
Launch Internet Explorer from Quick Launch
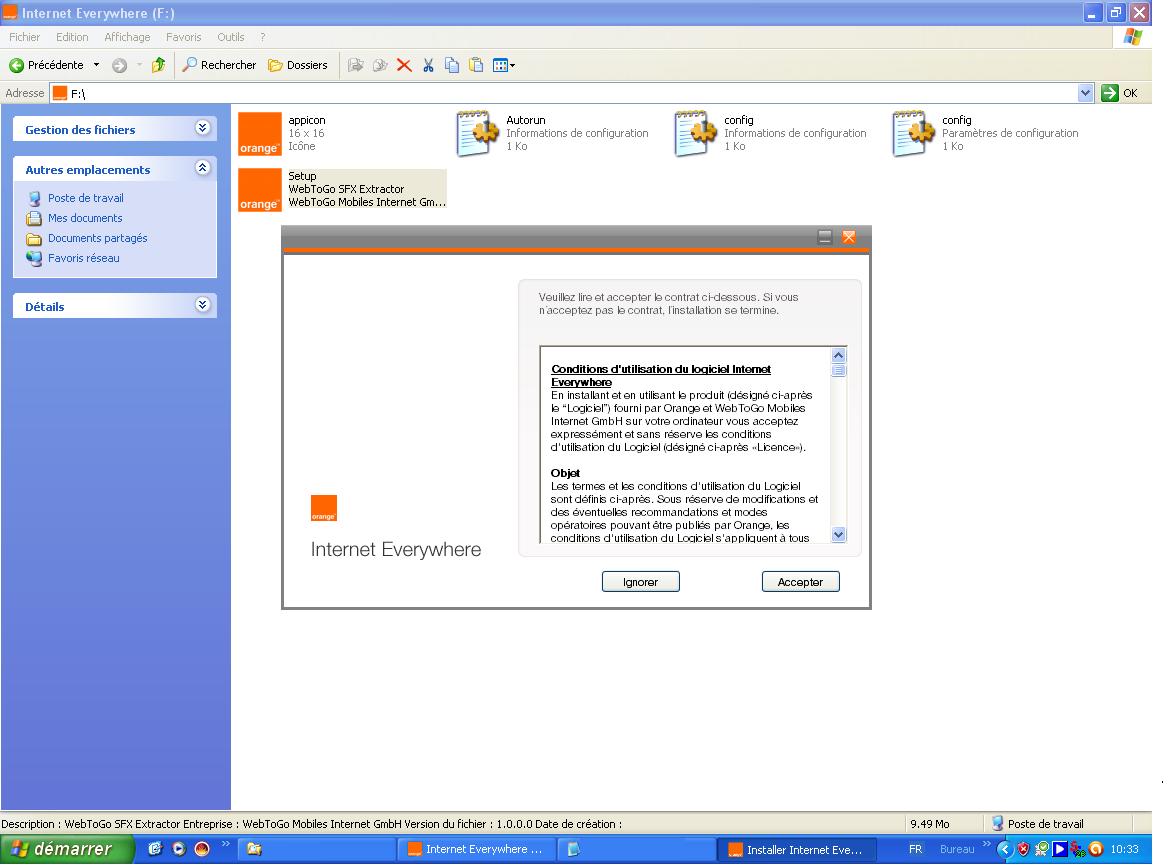(155, 849)
